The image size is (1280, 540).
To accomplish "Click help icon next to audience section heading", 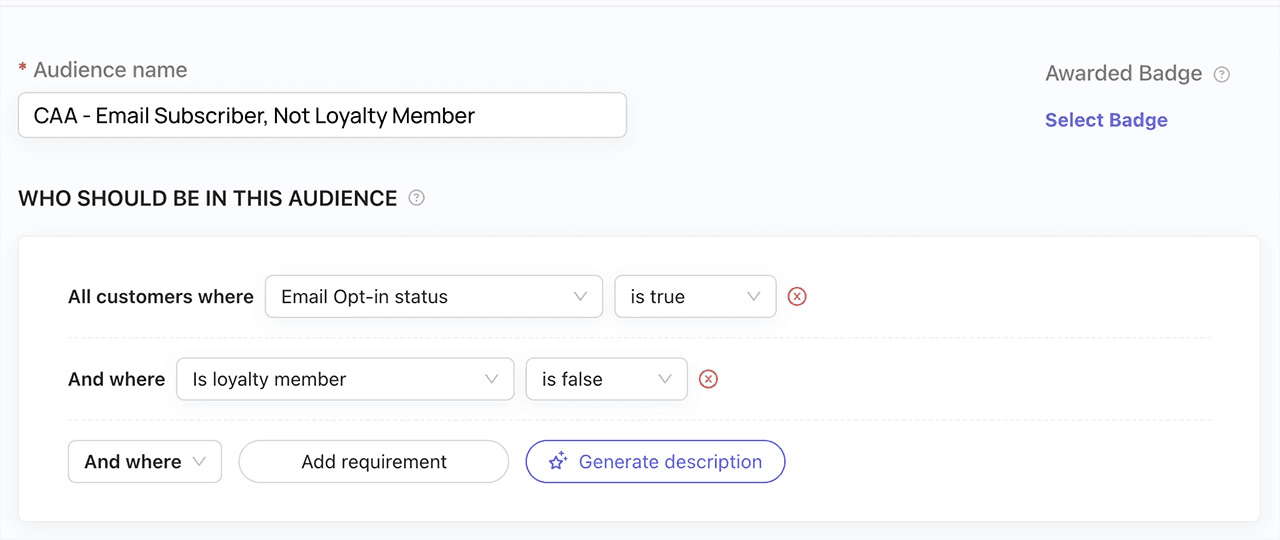I will click(x=417, y=198).
